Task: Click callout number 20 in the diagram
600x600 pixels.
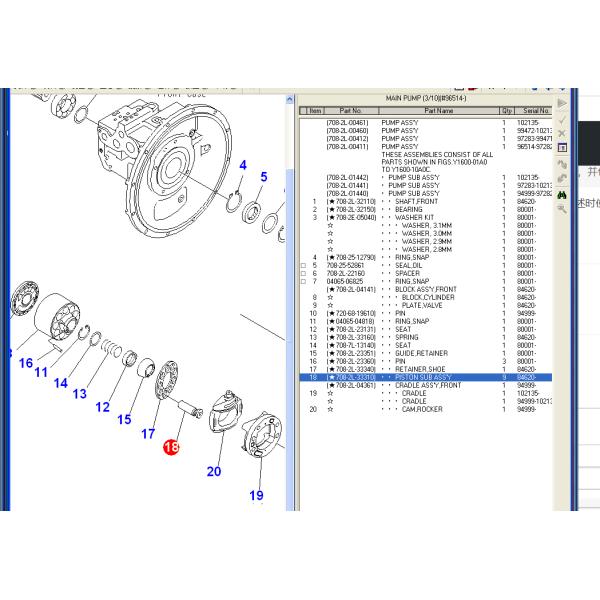Action: [x=213, y=471]
